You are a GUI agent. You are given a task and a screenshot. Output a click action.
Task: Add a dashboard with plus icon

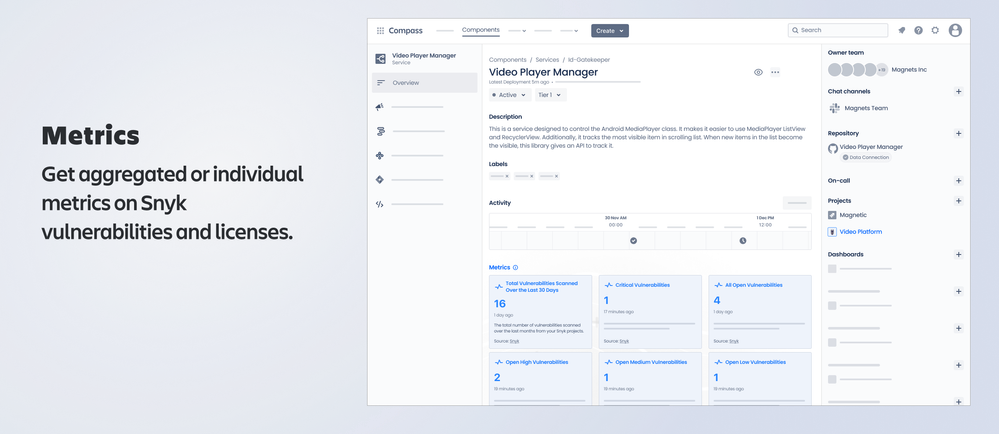pos(958,254)
